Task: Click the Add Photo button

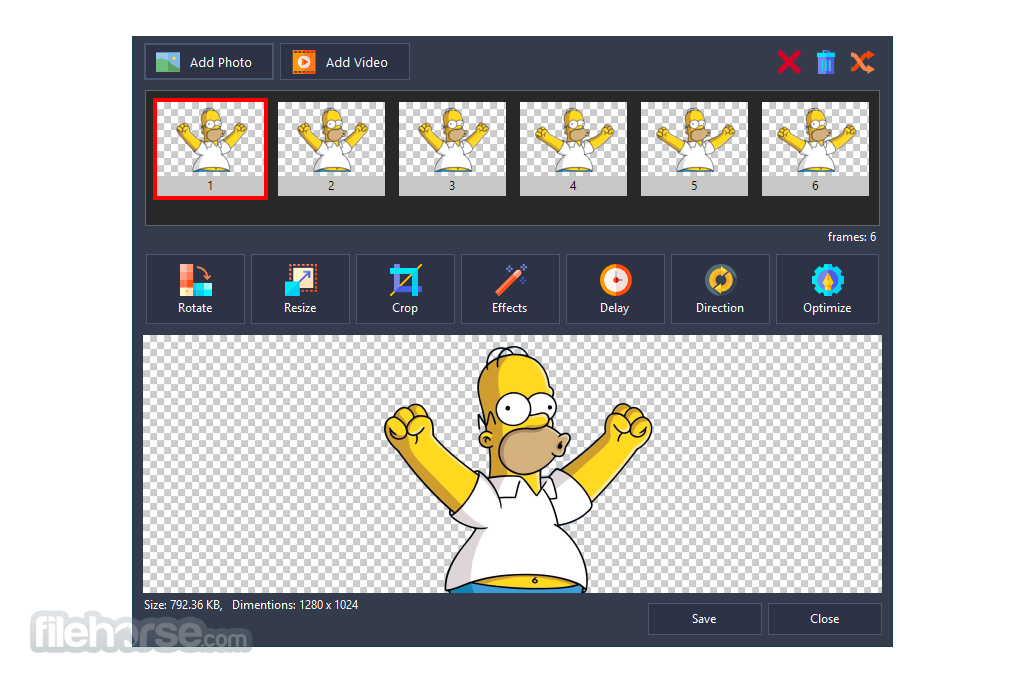Action: 209,62
